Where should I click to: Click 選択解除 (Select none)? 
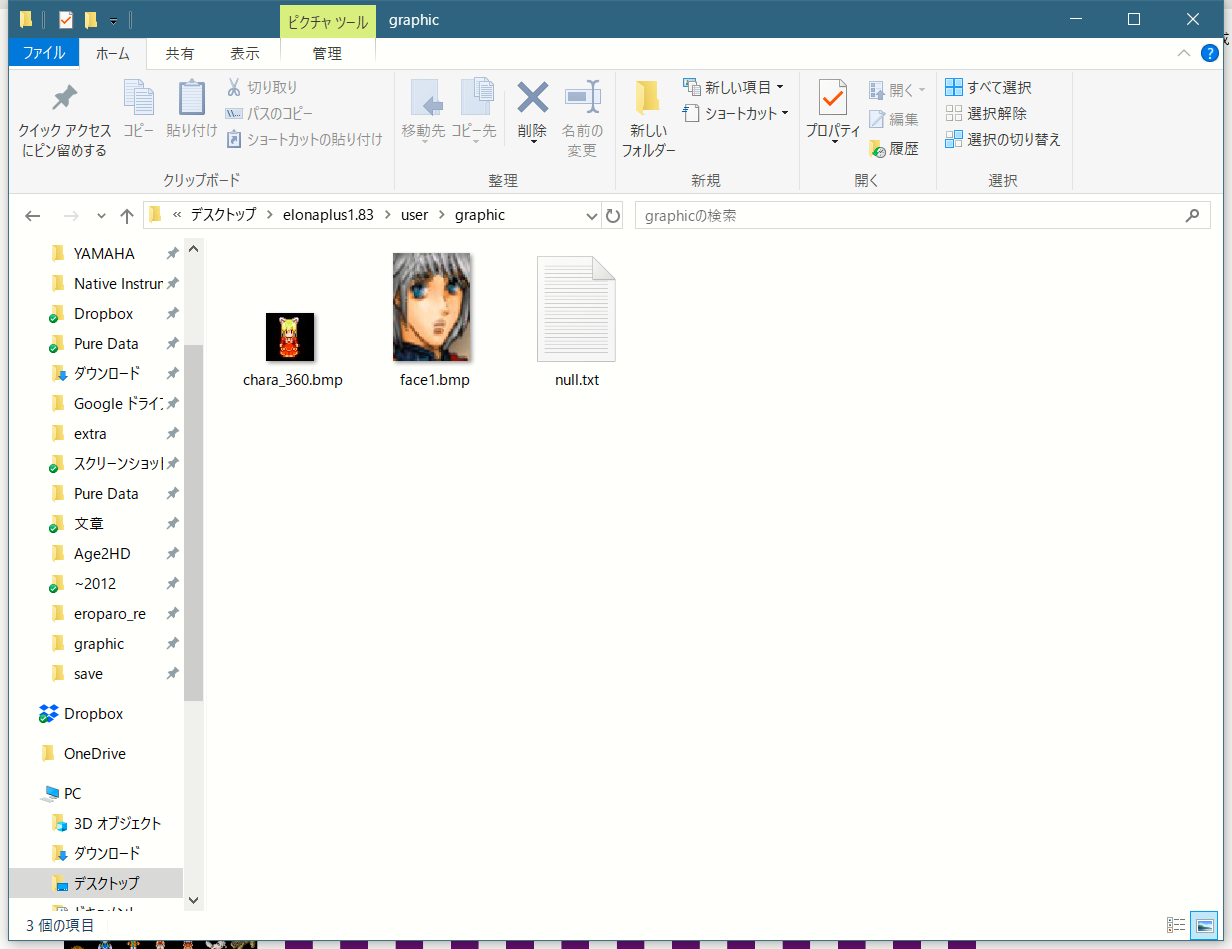pos(986,113)
